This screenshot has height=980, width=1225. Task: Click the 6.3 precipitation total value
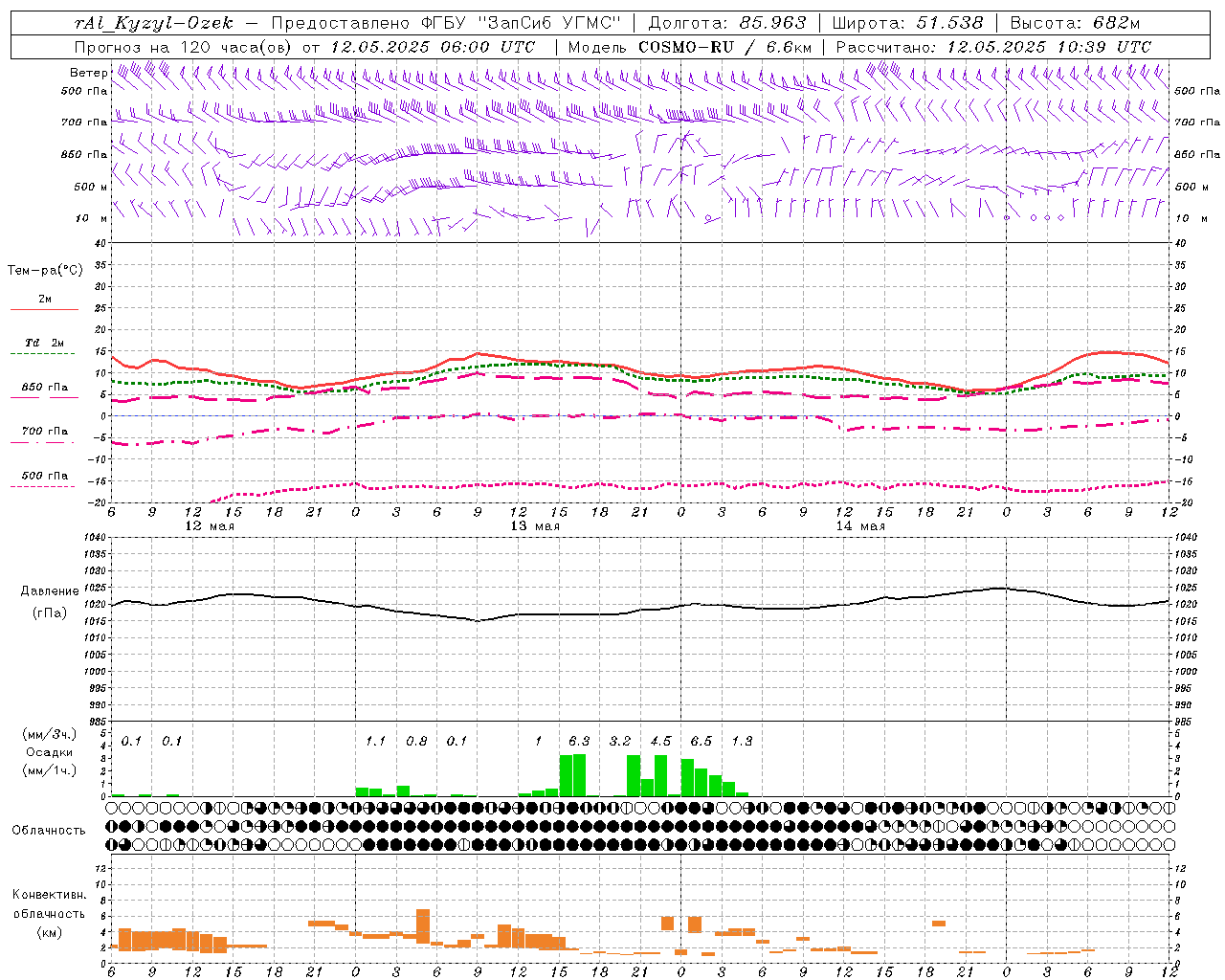pos(579,742)
